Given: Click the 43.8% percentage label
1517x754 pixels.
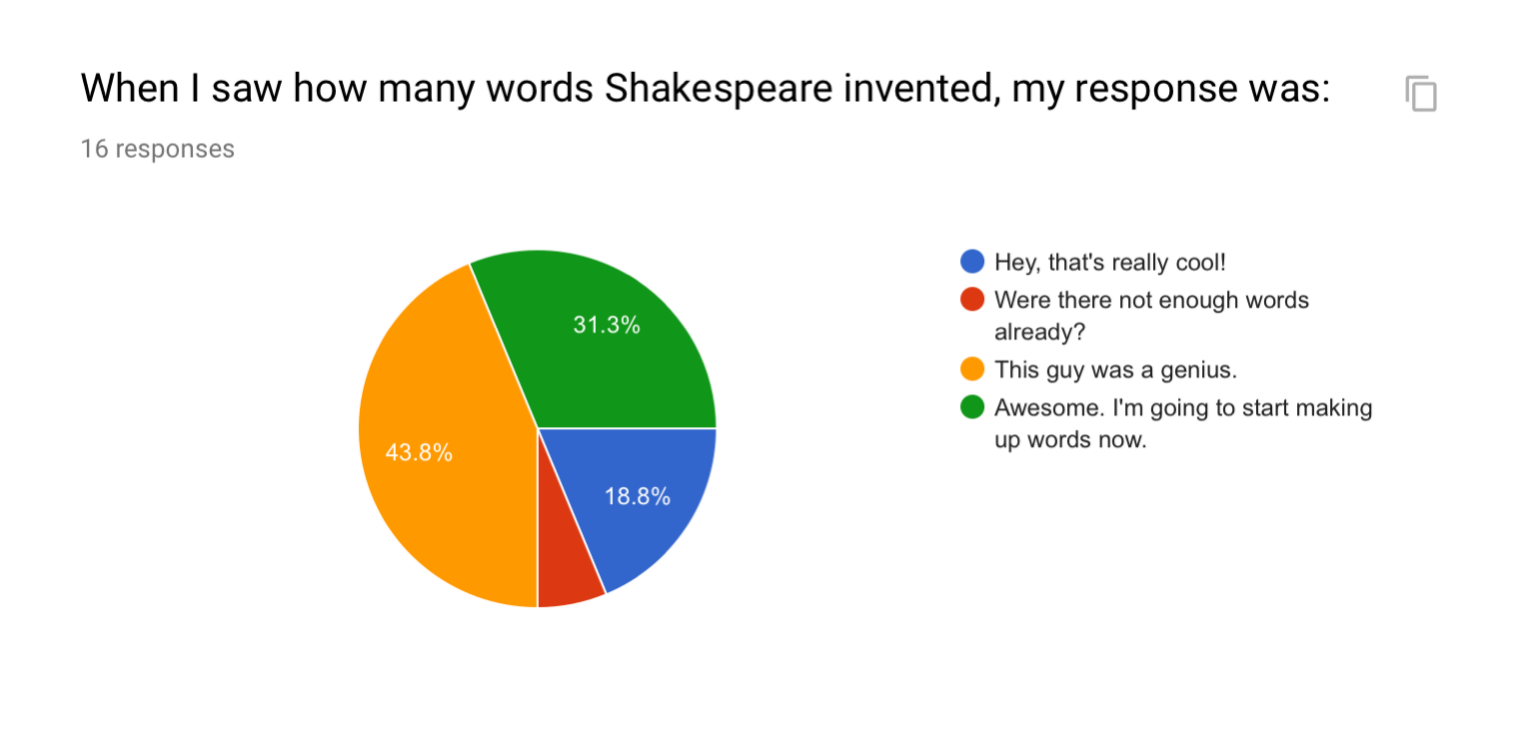Looking at the screenshot, I should [419, 453].
